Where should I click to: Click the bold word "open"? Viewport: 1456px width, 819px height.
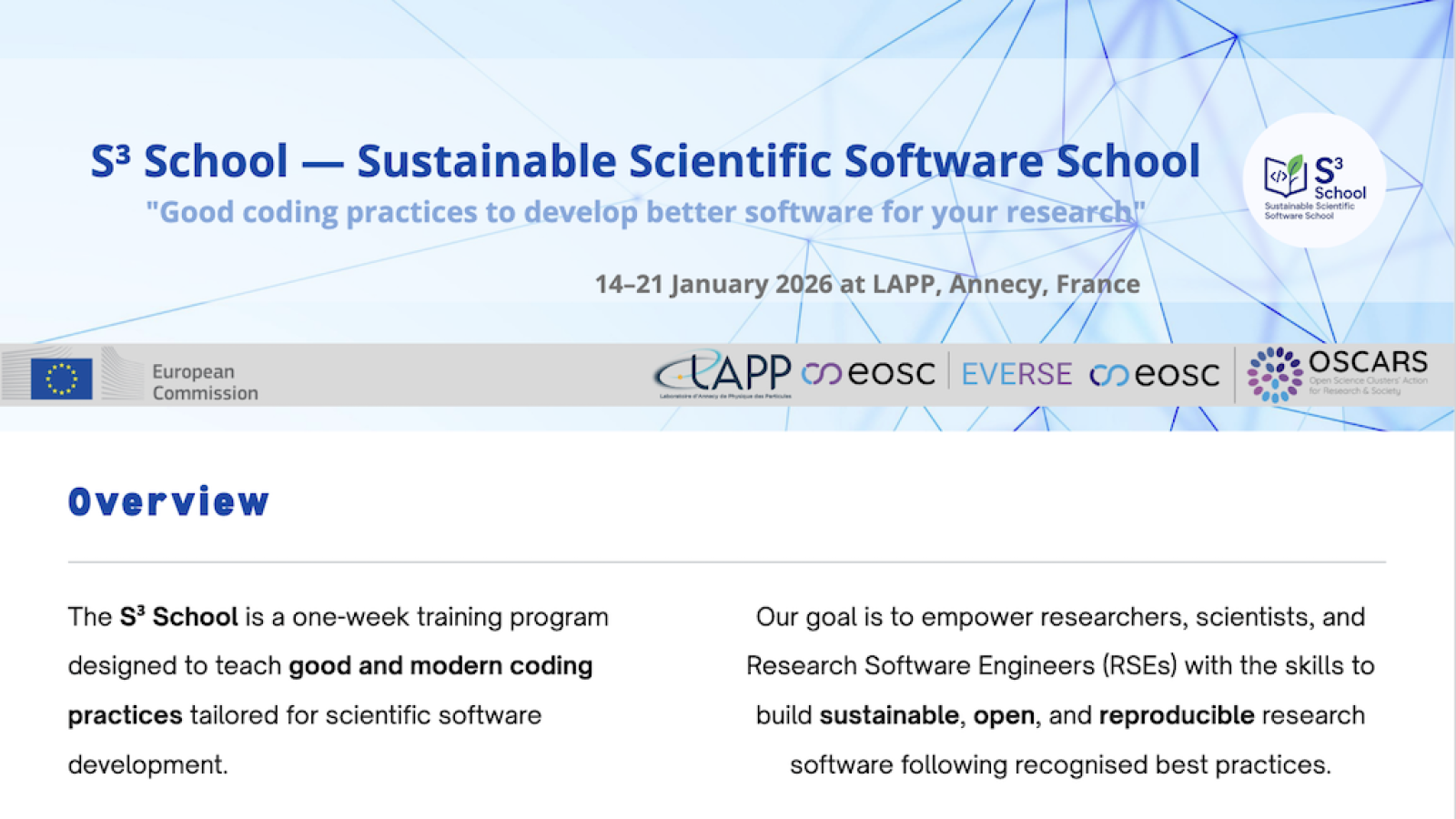click(x=1003, y=715)
